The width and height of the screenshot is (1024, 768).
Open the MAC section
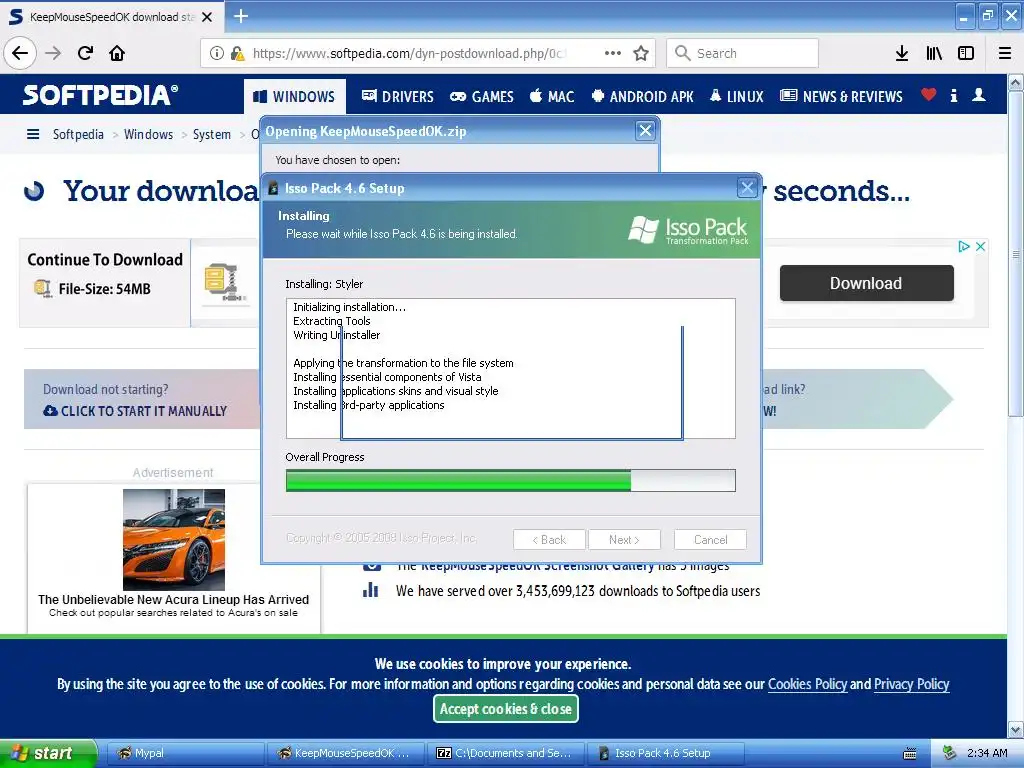(x=552, y=97)
